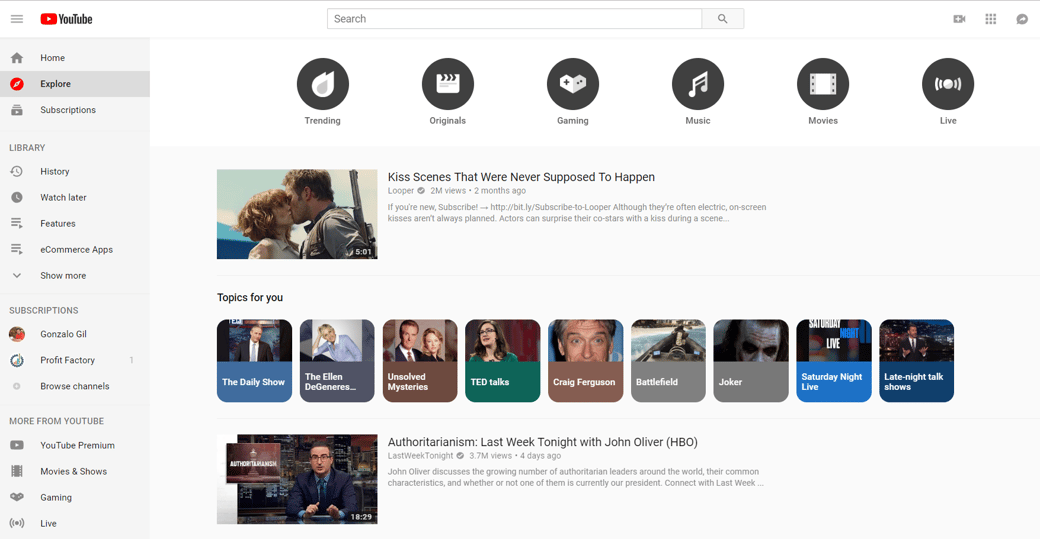Open Joker topic card
The image size is (1040, 539).
pos(751,361)
